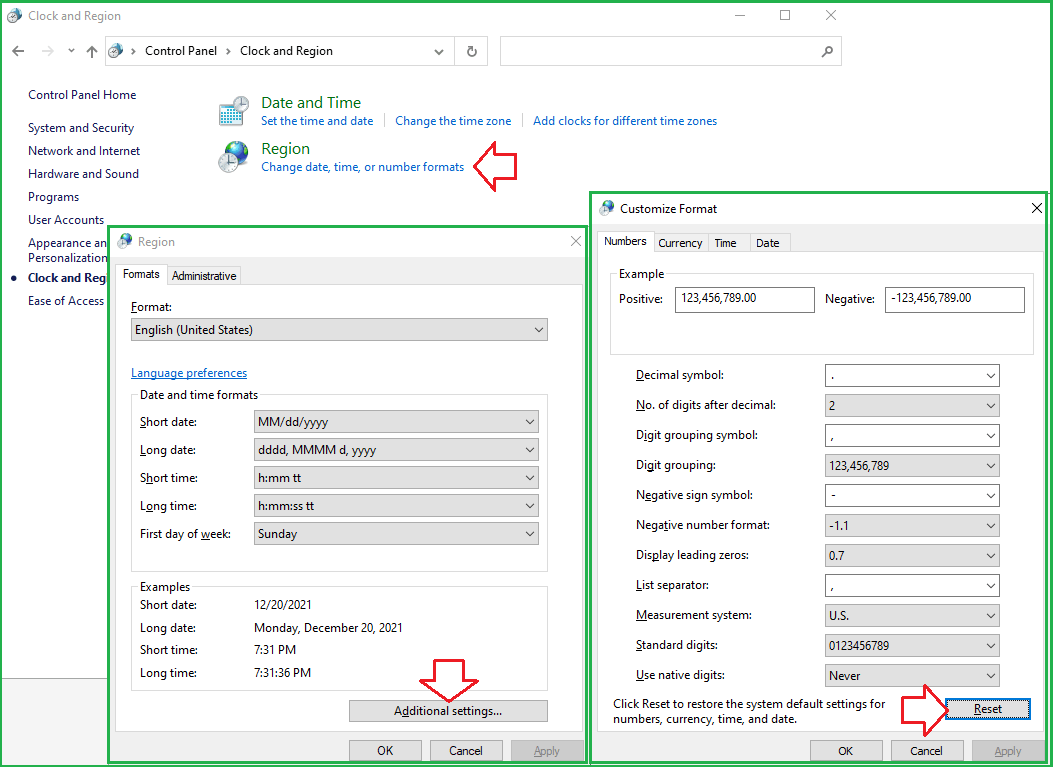Open Language preferences link

(x=189, y=373)
